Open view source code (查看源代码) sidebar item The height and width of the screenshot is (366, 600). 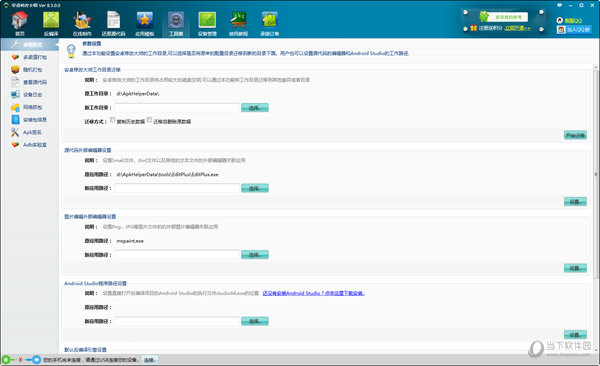point(29,82)
